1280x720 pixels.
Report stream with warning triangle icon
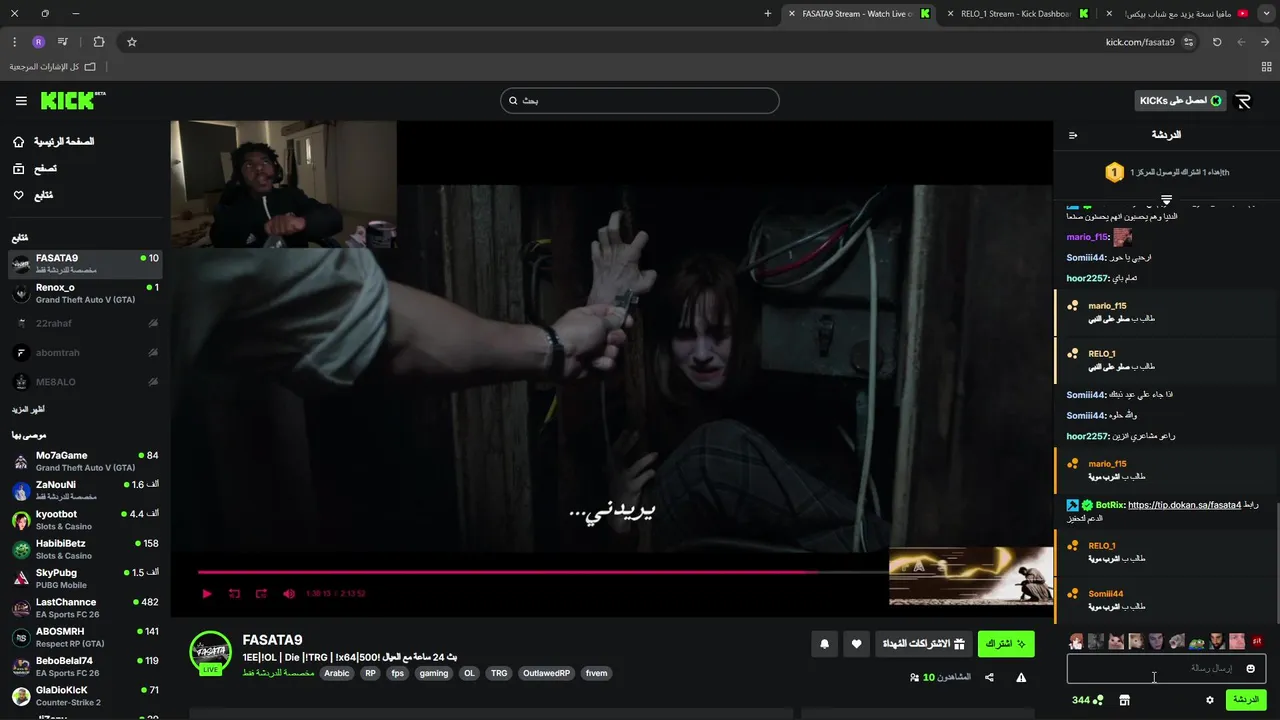(1021, 678)
